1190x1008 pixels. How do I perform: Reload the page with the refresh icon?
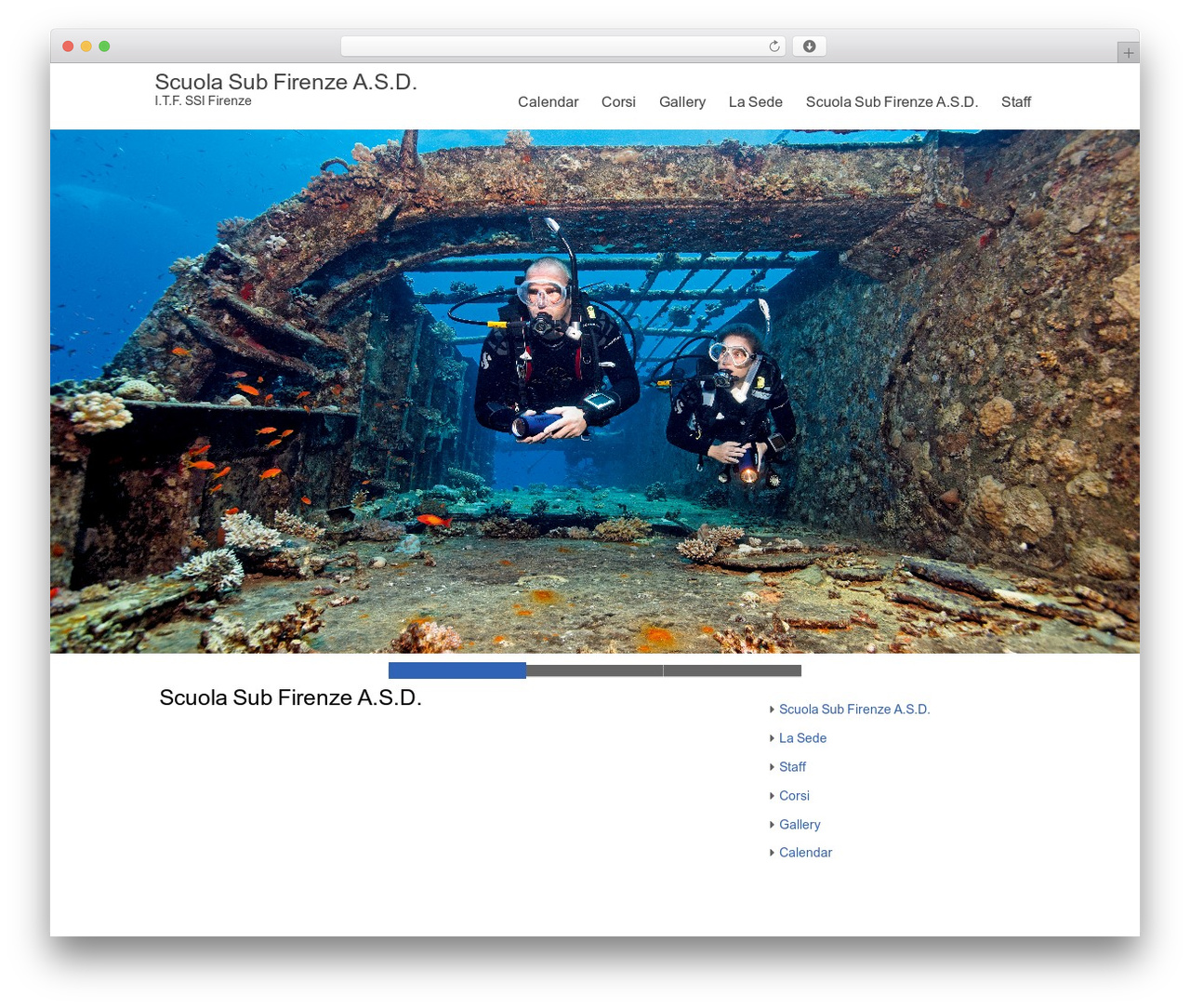pos(773,46)
